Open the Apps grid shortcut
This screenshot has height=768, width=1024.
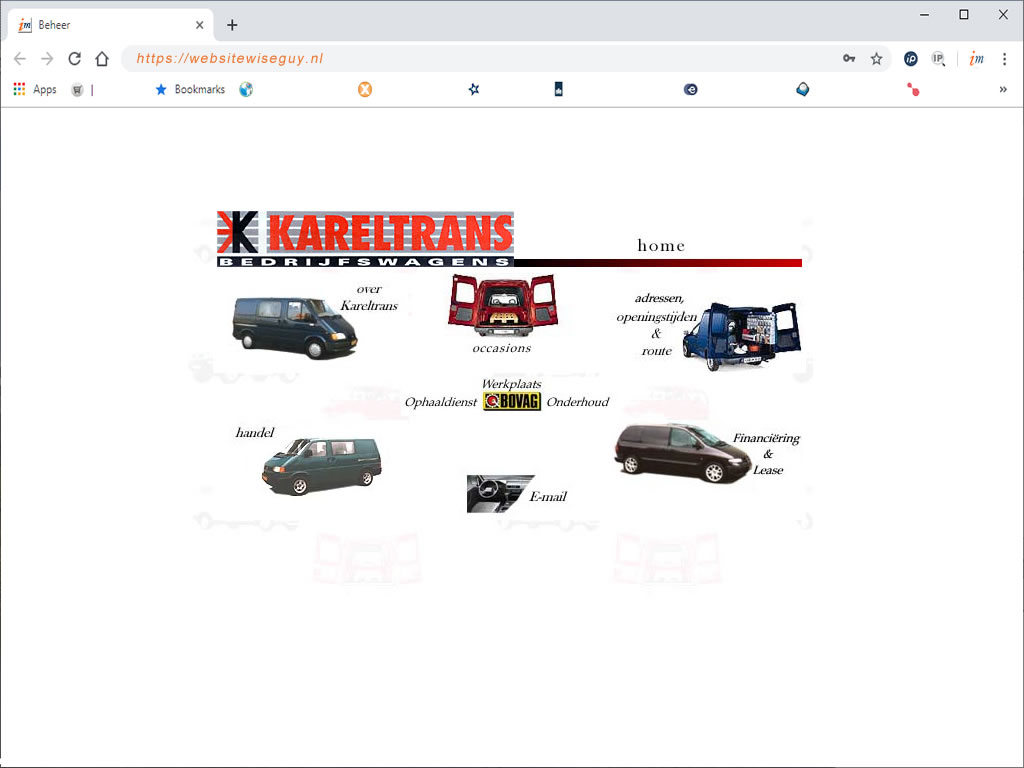pos(35,89)
